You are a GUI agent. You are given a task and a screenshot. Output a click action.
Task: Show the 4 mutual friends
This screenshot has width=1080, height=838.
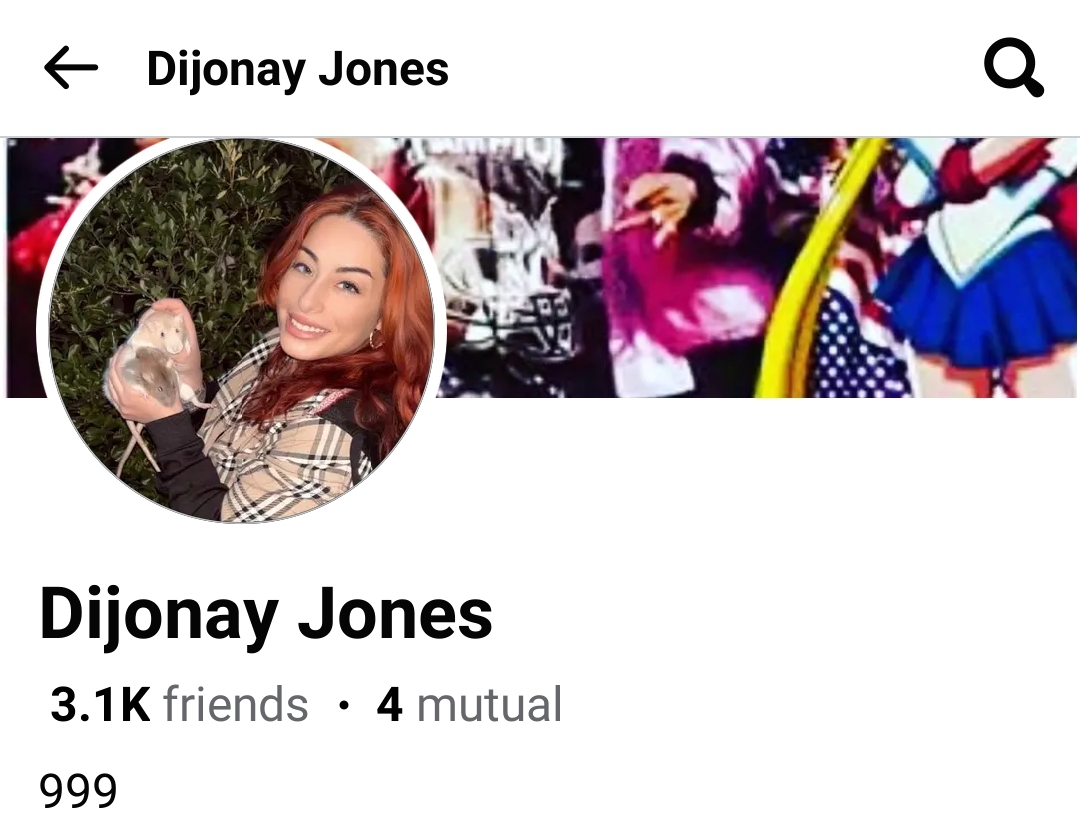point(469,704)
